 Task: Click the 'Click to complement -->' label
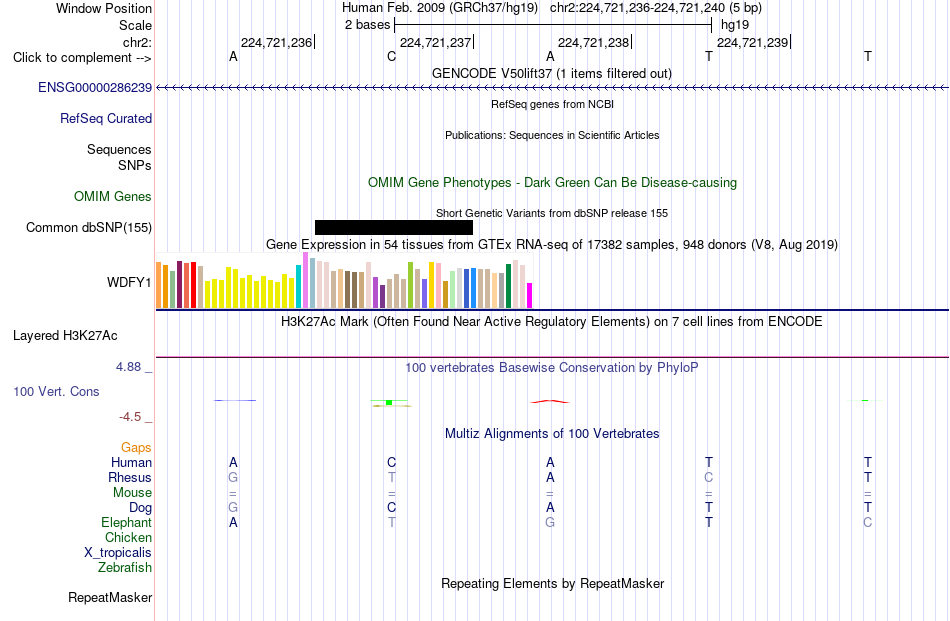pyautogui.click(x=82, y=58)
